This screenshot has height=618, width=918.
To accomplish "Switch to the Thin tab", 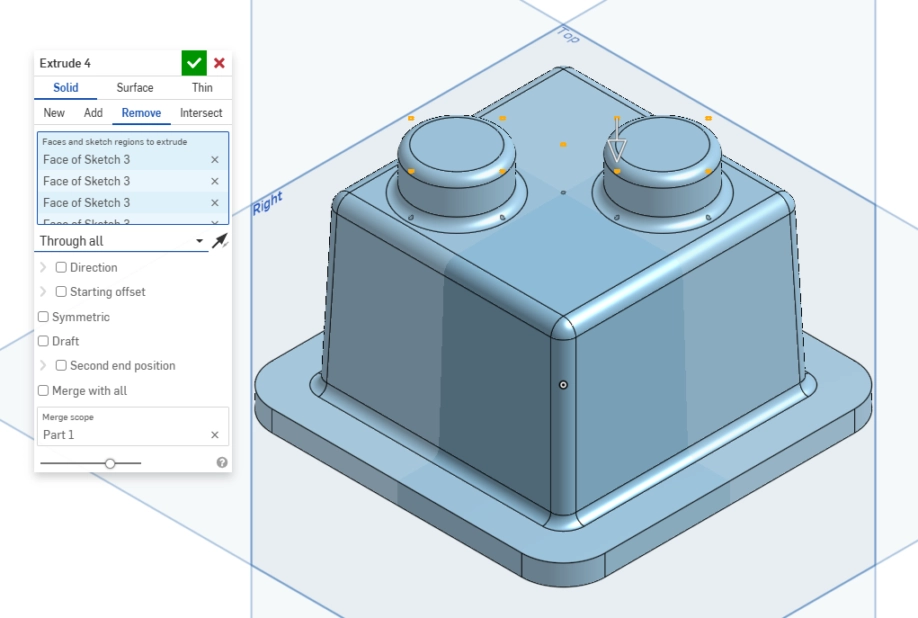I will [x=202, y=88].
